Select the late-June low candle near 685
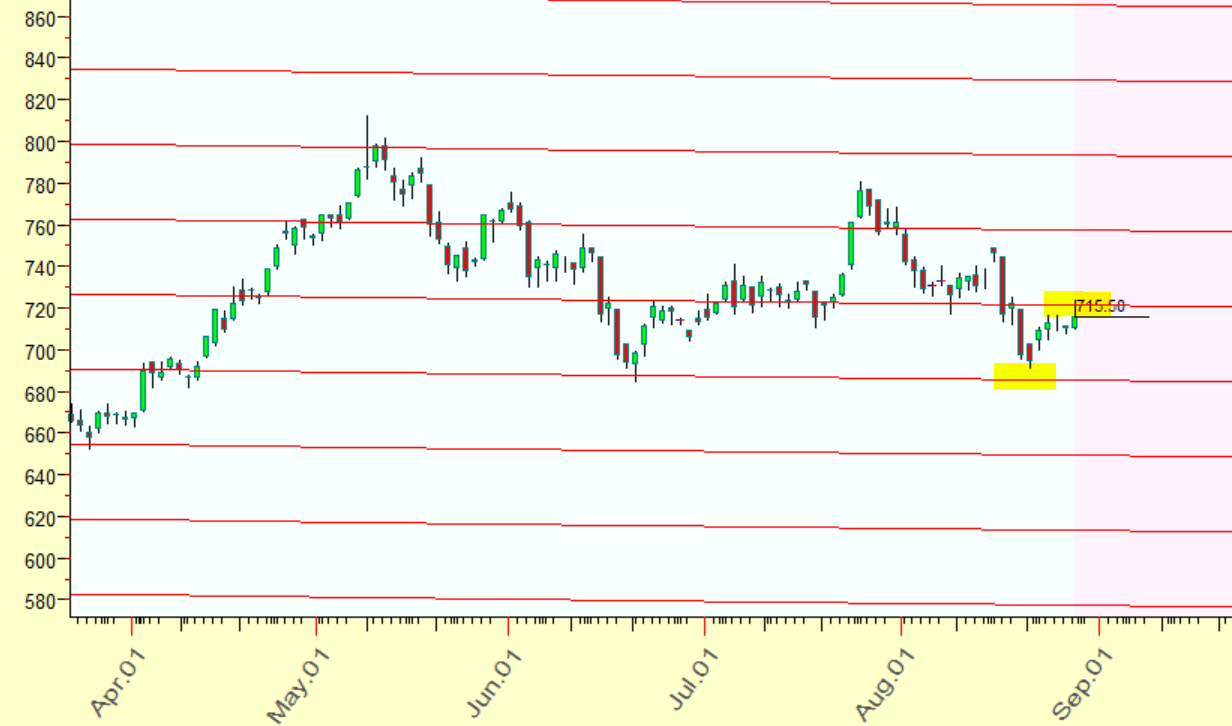This screenshot has height=726, width=1232. coord(635,364)
